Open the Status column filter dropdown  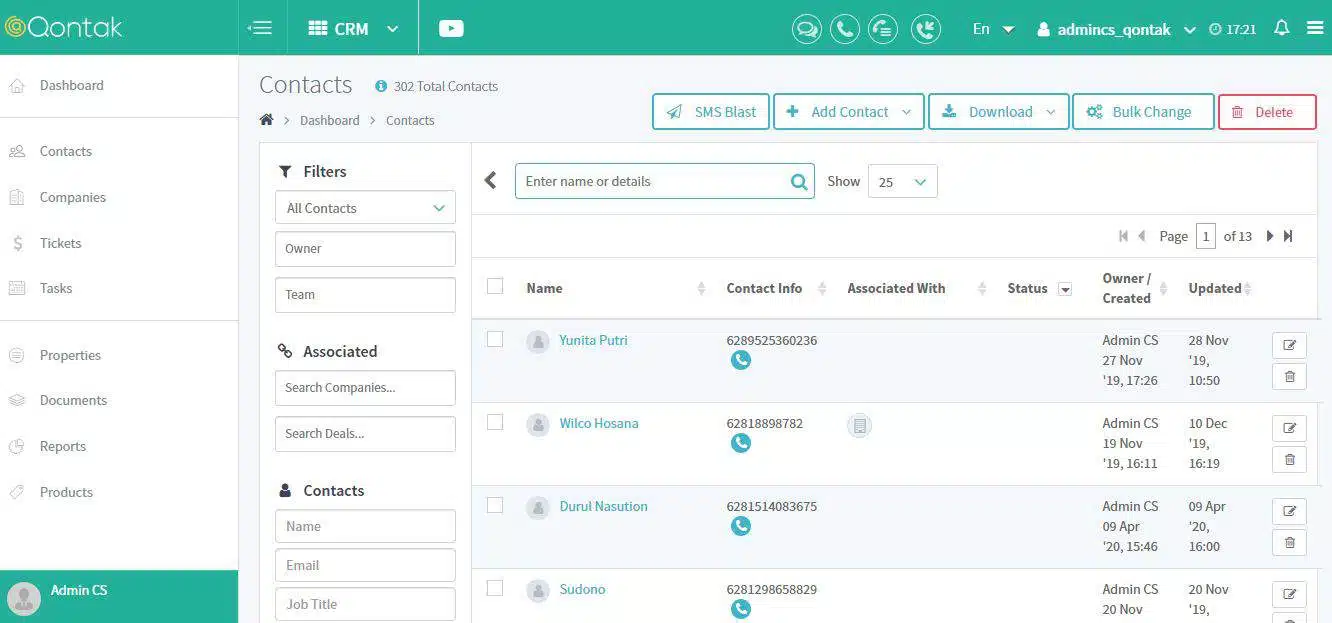click(1065, 289)
